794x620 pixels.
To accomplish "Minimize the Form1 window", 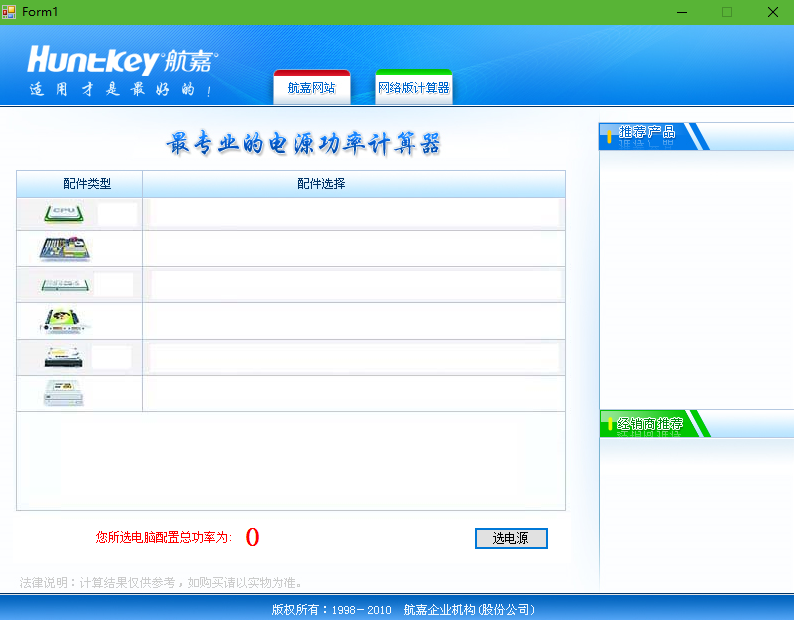I will pyautogui.click(x=682, y=12).
